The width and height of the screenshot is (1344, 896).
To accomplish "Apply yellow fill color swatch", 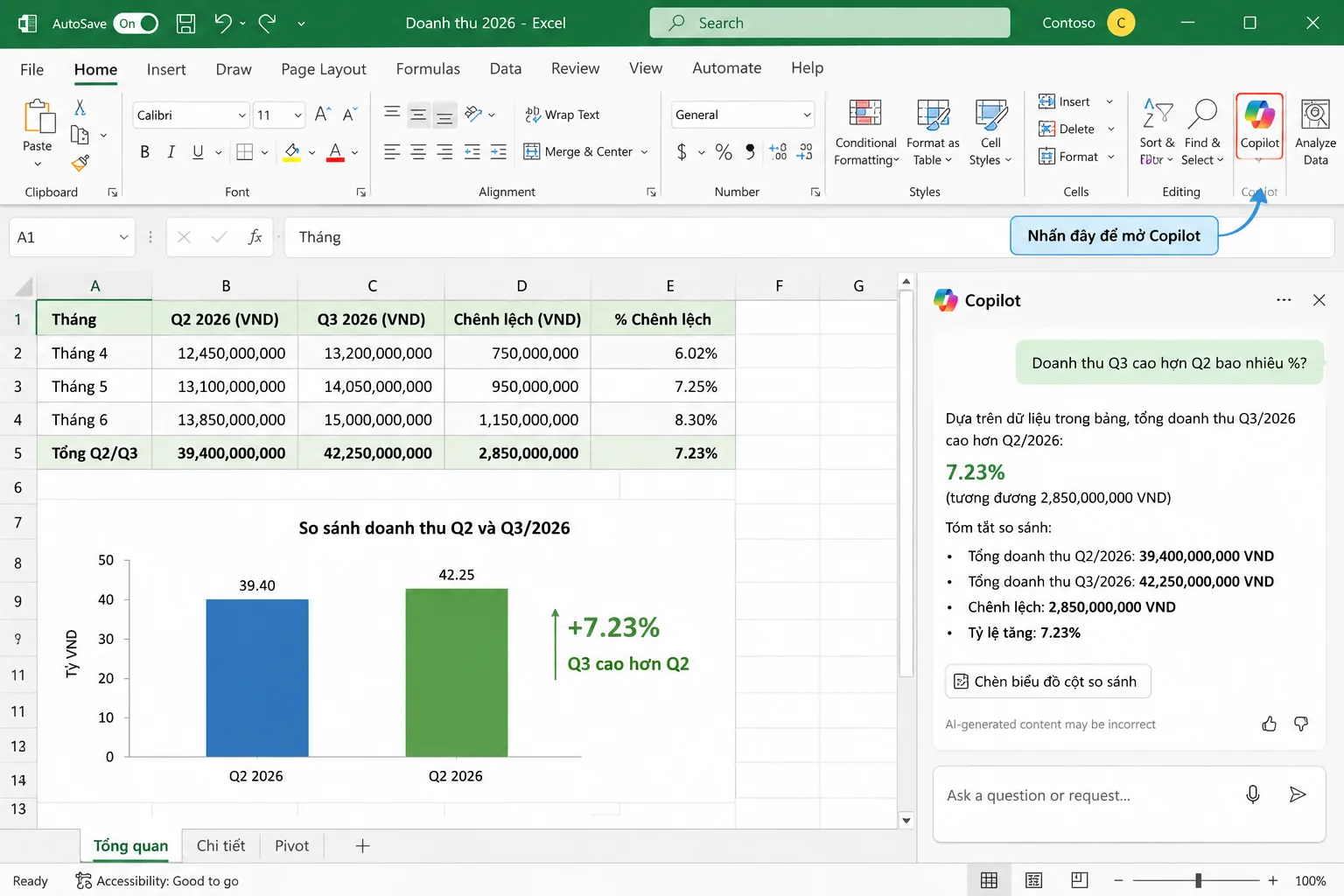I will (x=292, y=153).
